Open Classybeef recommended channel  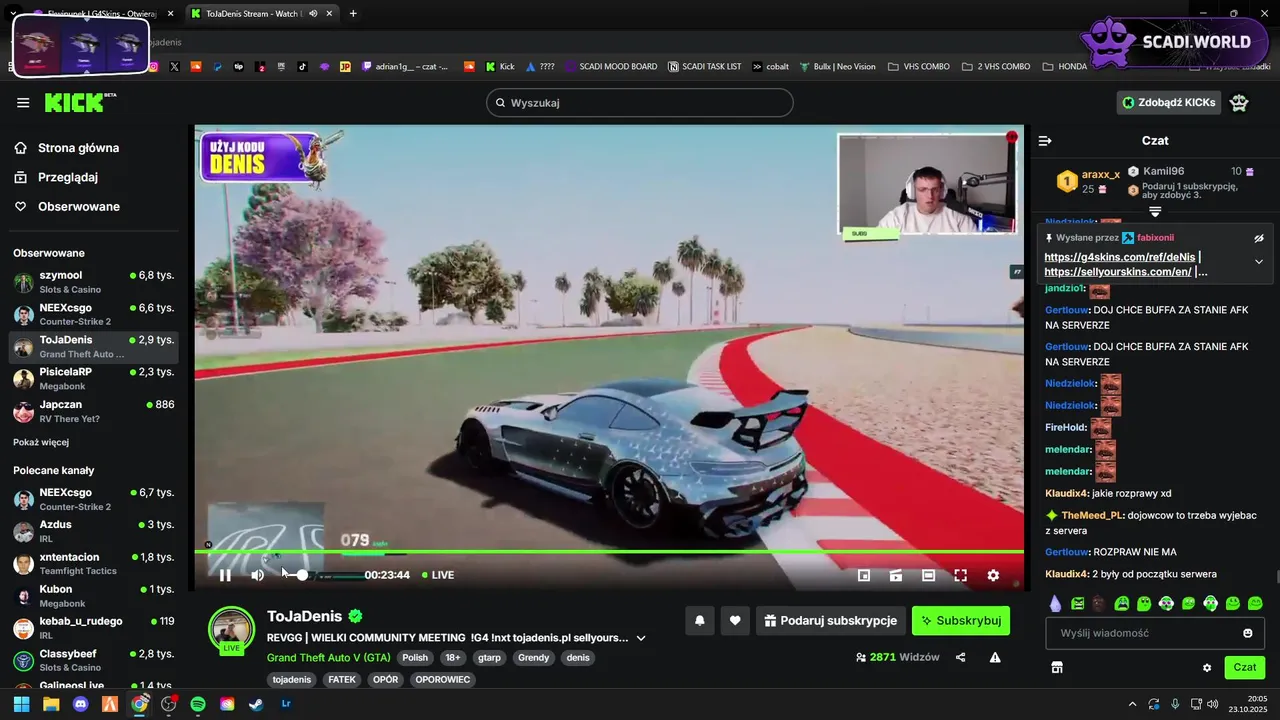click(x=94, y=660)
